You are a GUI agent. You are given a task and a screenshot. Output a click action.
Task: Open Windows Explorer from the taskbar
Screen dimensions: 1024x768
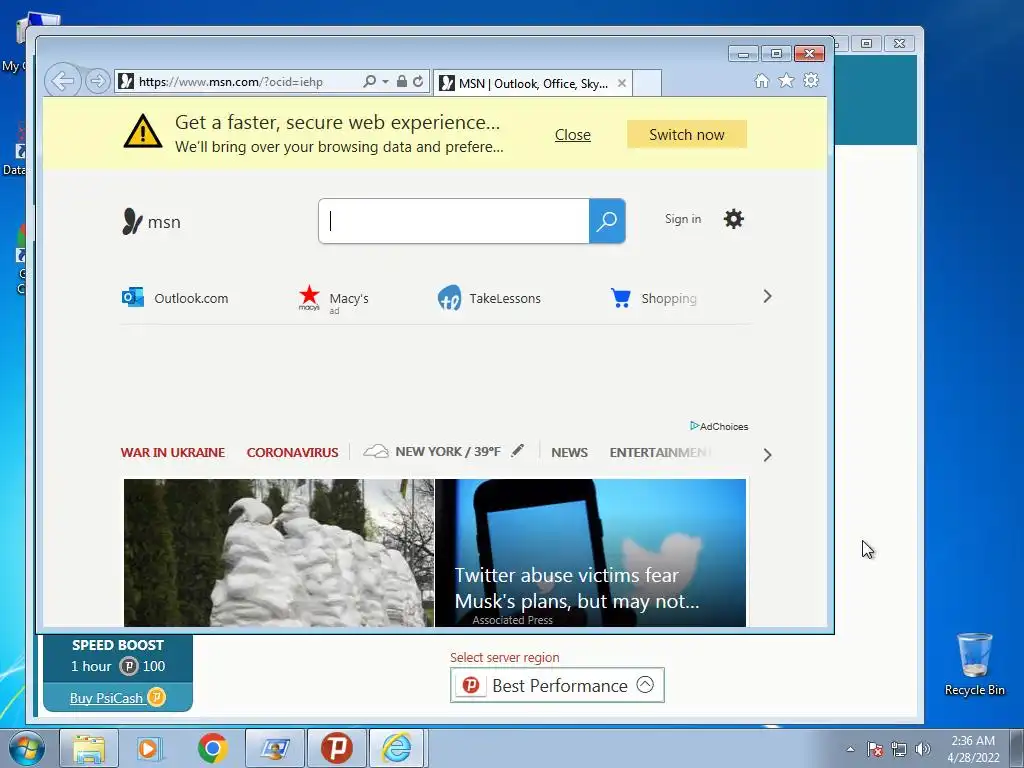click(x=89, y=748)
